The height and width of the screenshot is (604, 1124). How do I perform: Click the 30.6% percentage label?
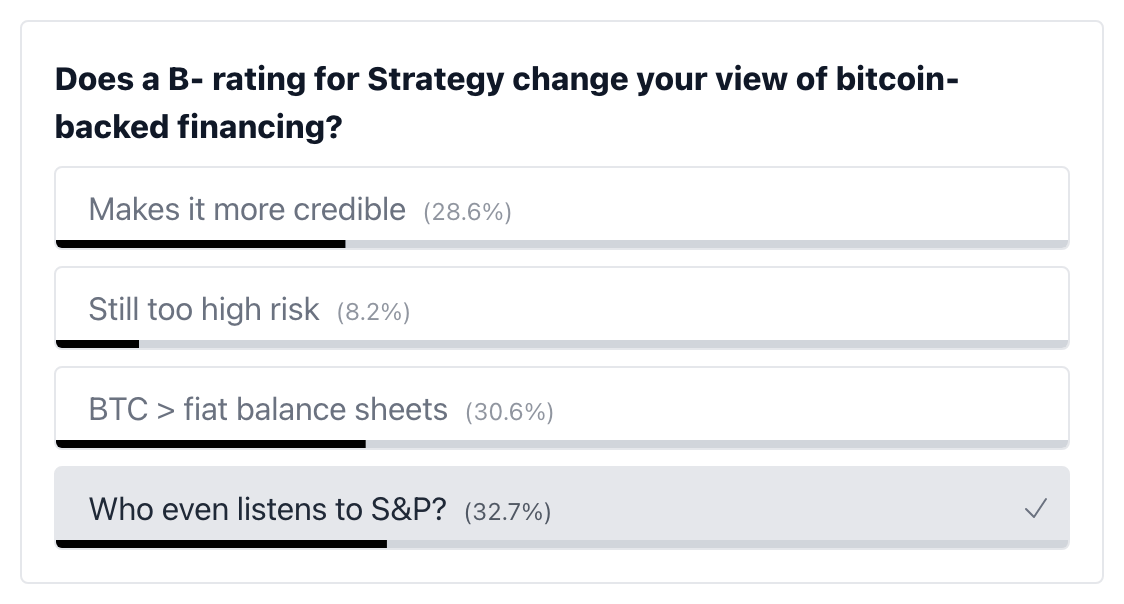point(510,411)
